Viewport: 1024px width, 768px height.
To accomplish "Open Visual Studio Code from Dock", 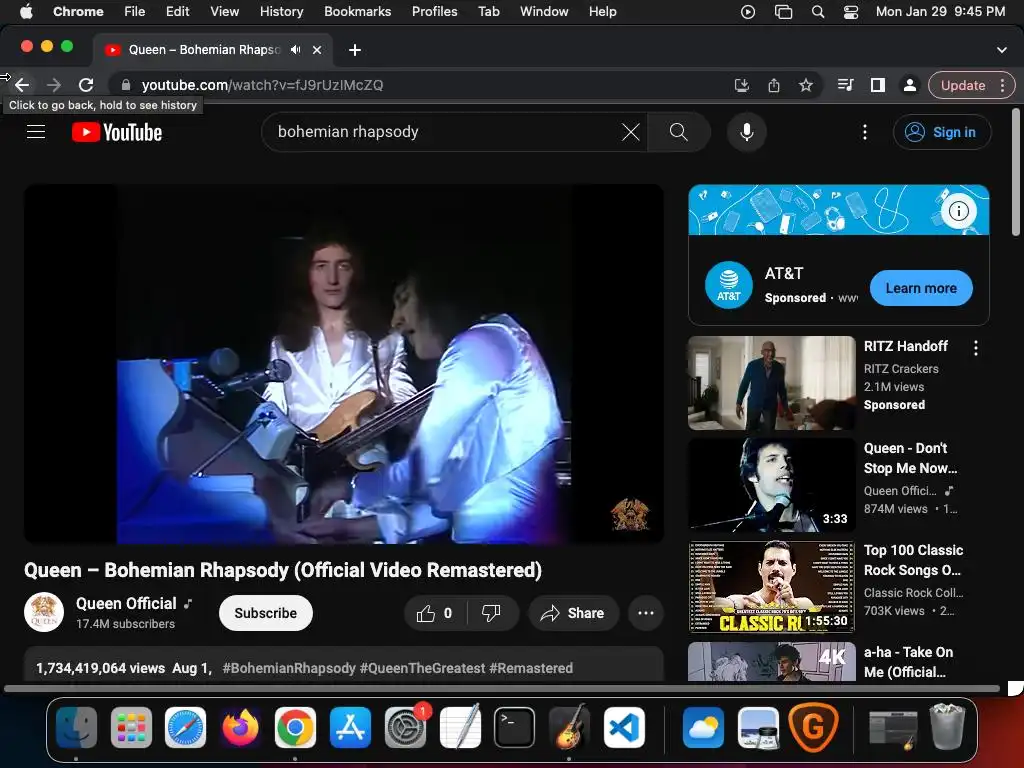I will [624, 727].
